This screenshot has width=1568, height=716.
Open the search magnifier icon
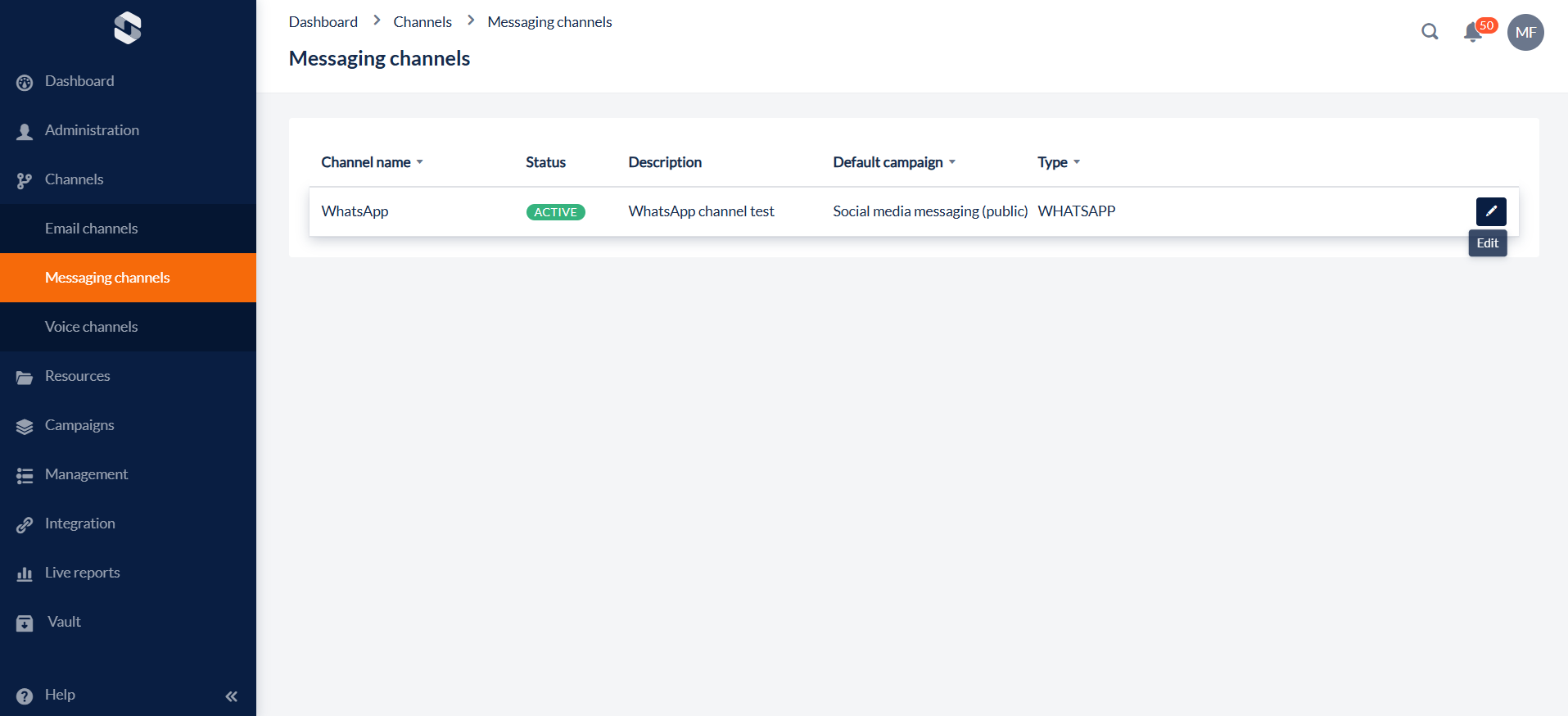[x=1430, y=32]
